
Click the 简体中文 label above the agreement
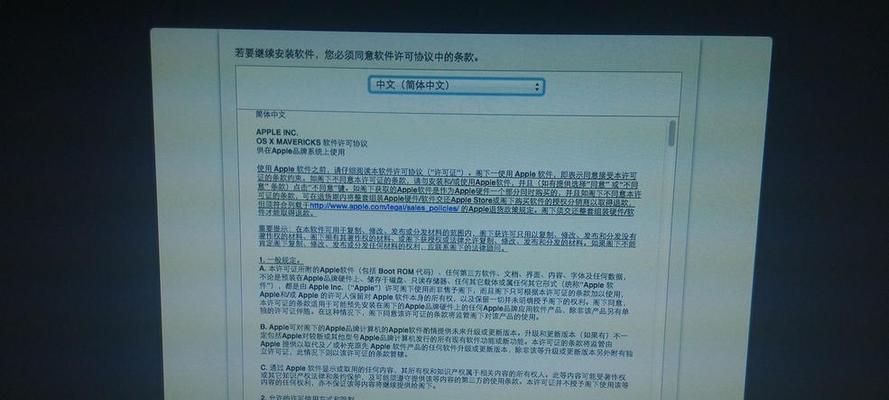click(x=271, y=114)
